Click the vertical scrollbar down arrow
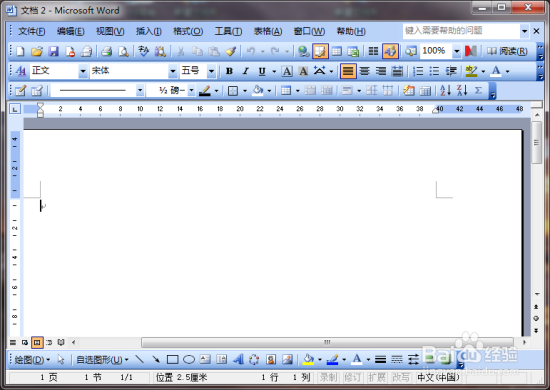The image size is (550, 390). pos(537,294)
